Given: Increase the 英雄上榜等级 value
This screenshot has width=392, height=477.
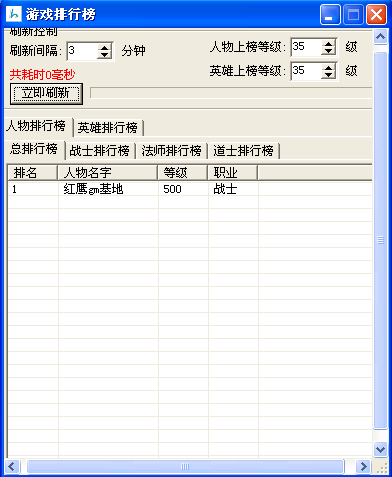Looking at the screenshot, I should click(329, 68).
